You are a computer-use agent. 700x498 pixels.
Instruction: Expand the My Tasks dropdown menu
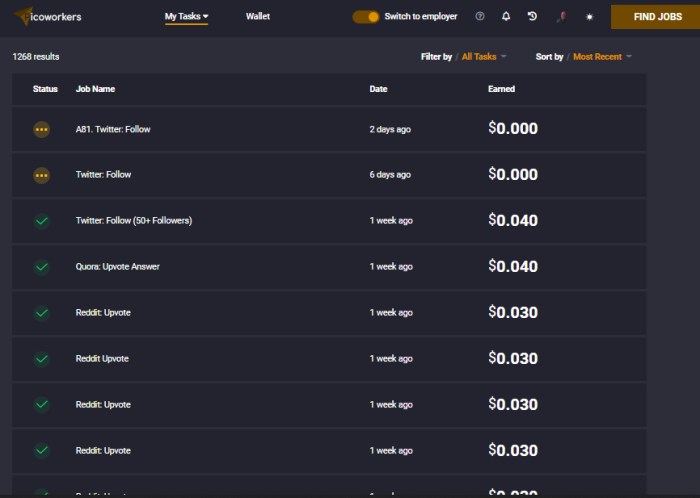tap(186, 17)
